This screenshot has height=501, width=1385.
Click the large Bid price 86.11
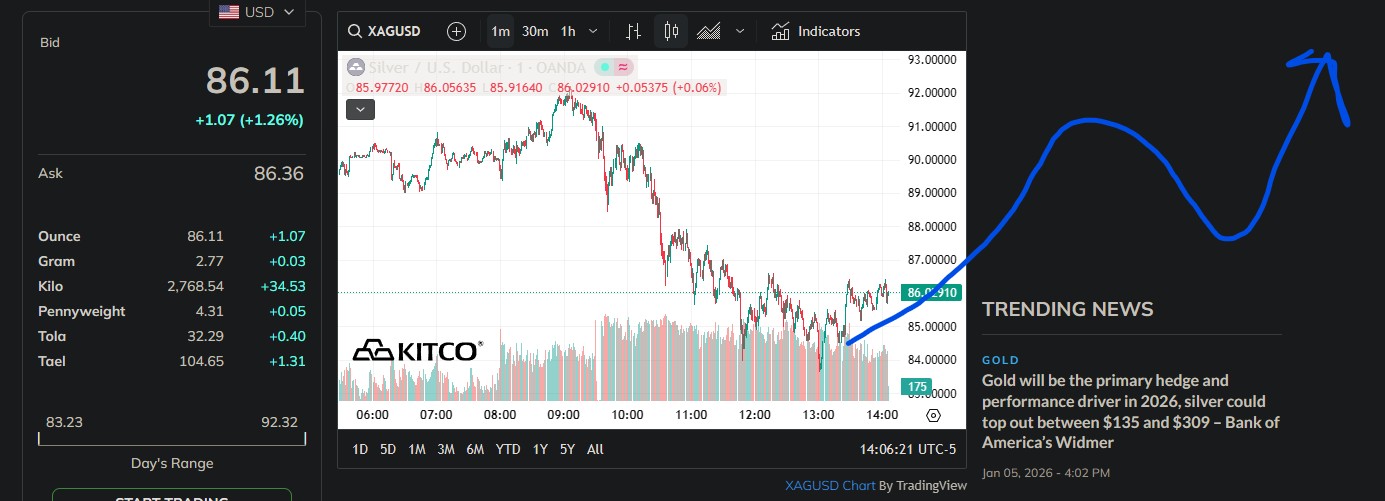coord(255,81)
